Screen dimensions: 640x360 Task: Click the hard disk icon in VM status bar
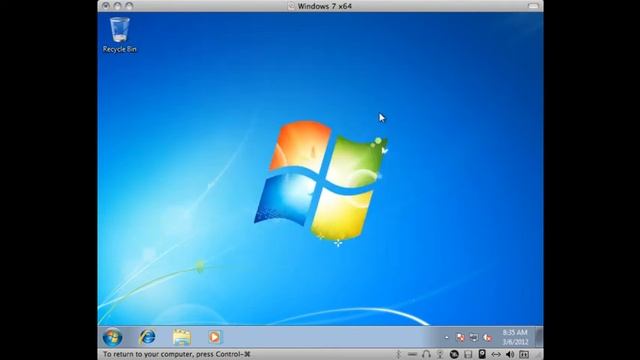pos(482,354)
